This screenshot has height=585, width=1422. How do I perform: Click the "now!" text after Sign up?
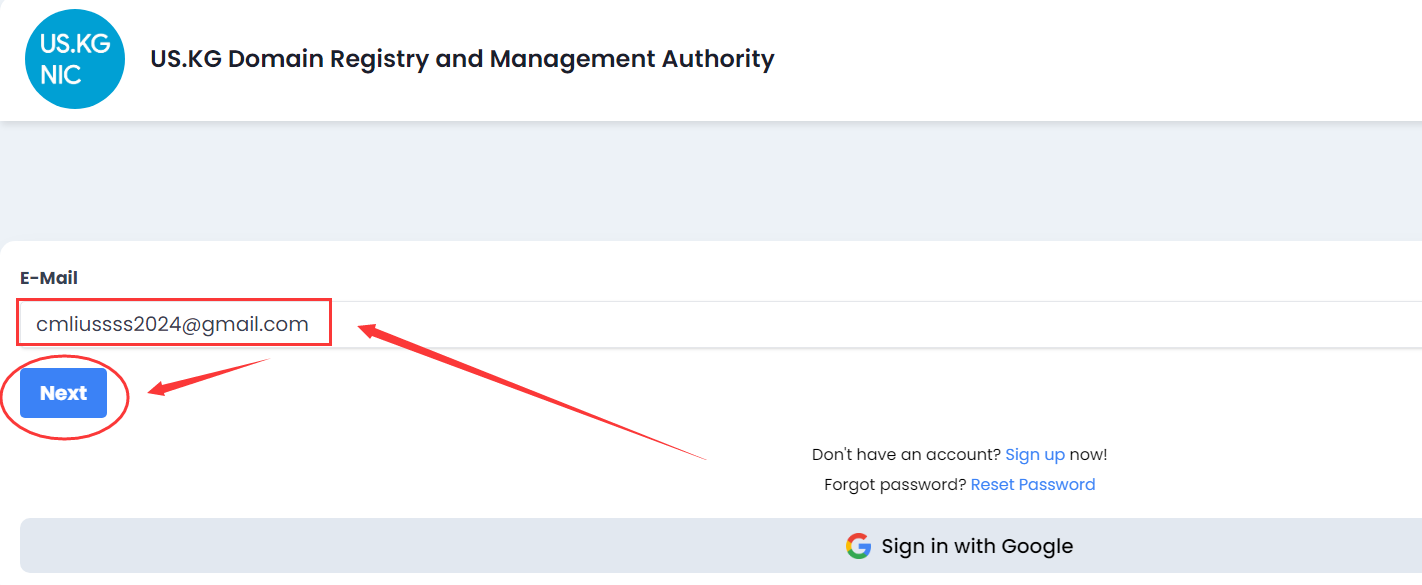(1088, 454)
